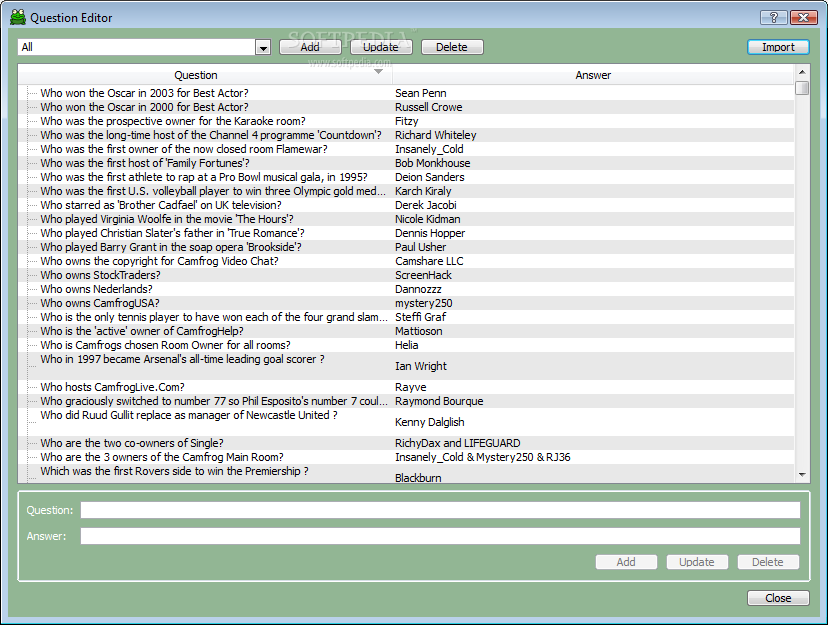Viewport: 828px width, 625px height.
Task: Click the bottom disabled Delete button
Action: click(767, 562)
